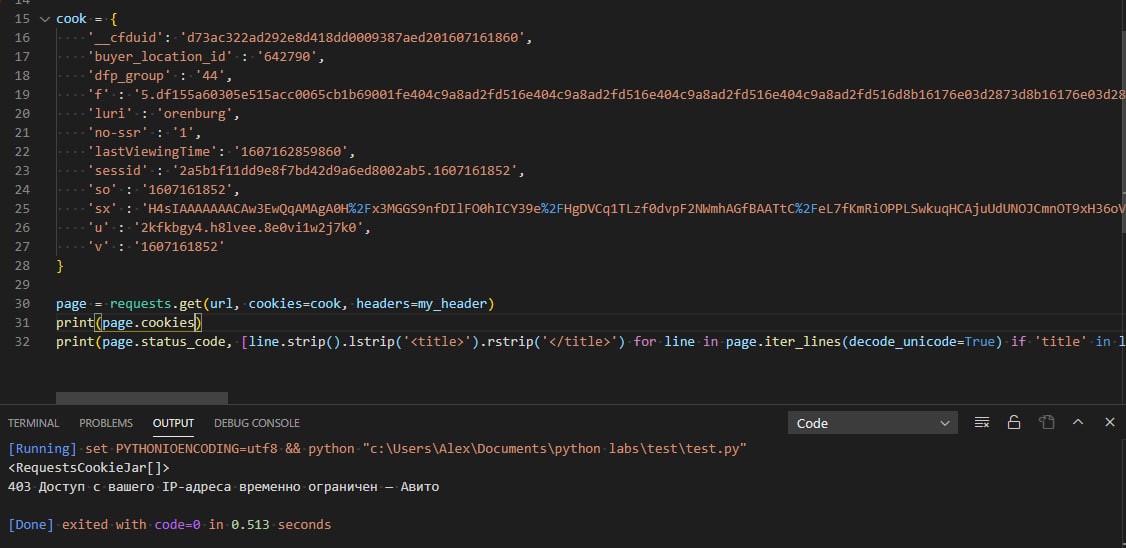Viewport: 1126px width, 548px height.
Task: Open the output log in editor
Action: point(1046,423)
